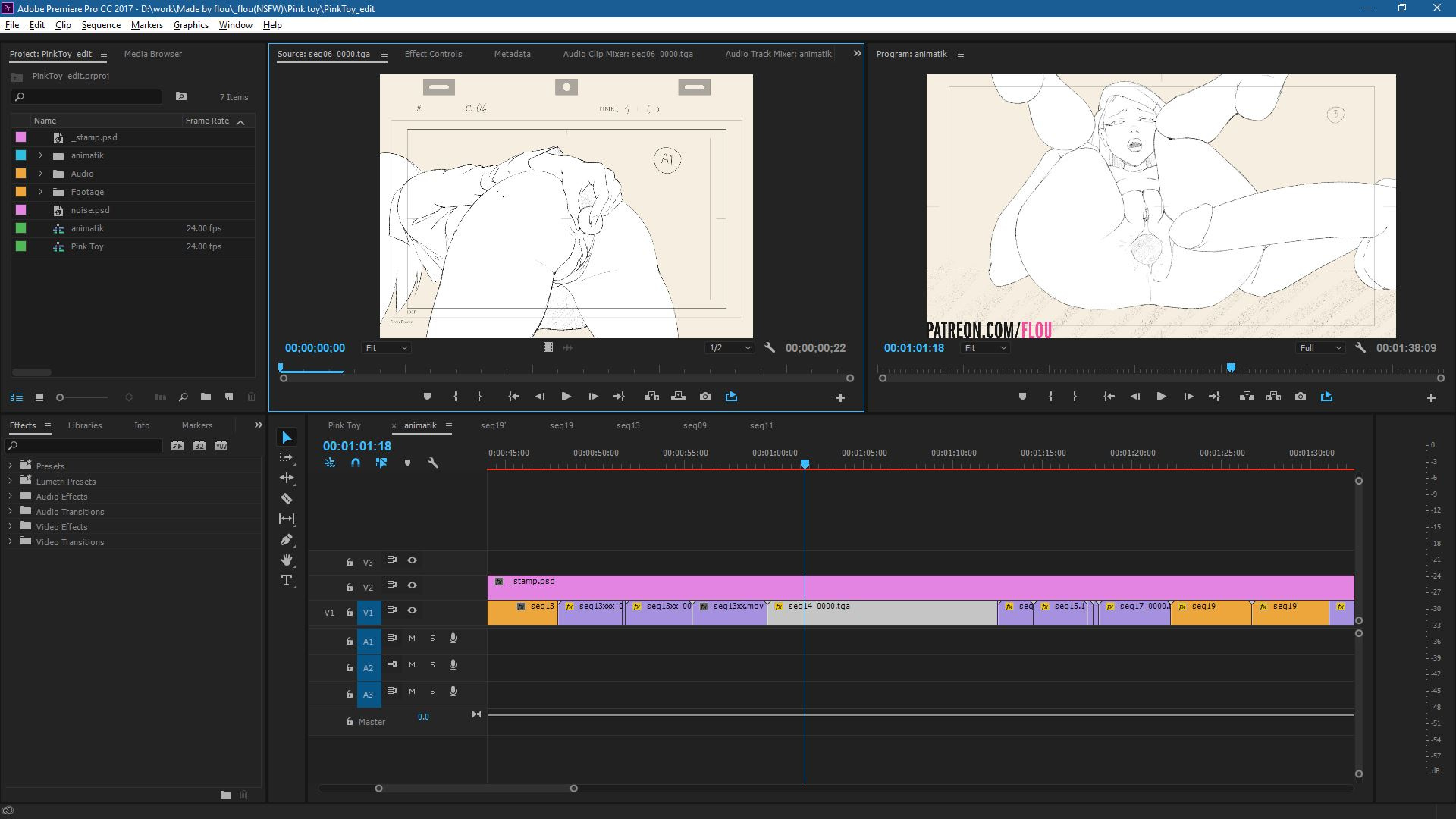Switch Project panel to list view
1456x819 pixels.
click(x=16, y=397)
